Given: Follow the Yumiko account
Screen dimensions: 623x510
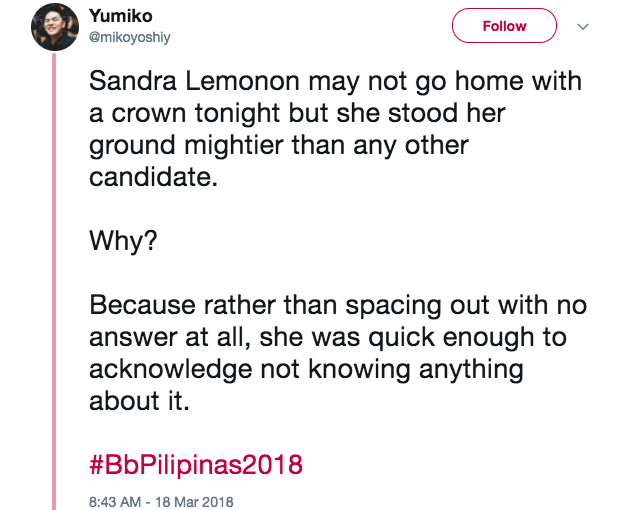Looking at the screenshot, I should (x=504, y=26).
